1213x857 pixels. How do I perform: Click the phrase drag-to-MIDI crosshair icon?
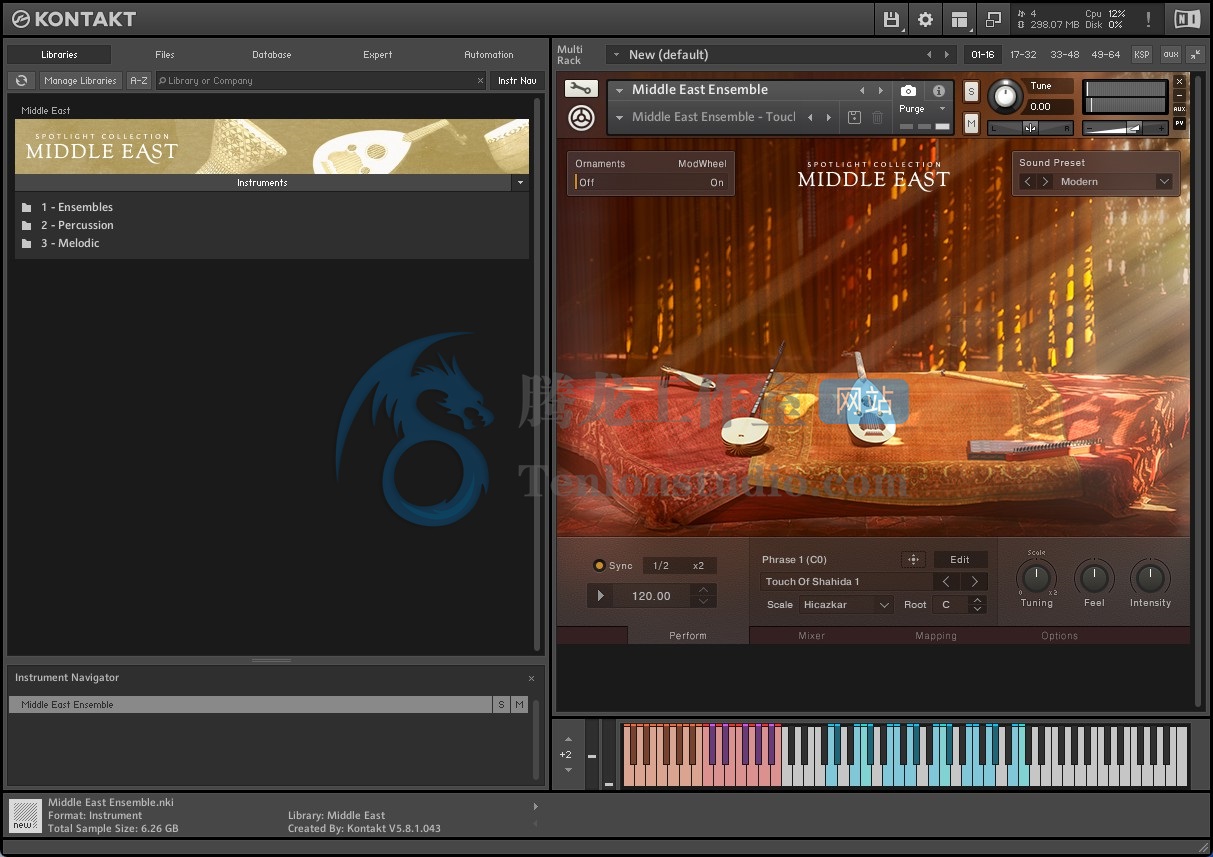pyautogui.click(x=912, y=560)
